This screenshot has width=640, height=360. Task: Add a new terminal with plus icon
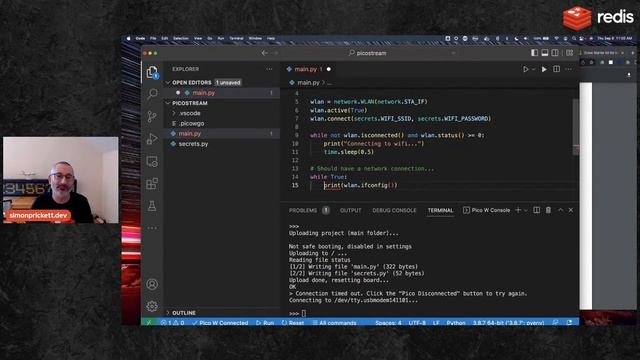click(518, 210)
